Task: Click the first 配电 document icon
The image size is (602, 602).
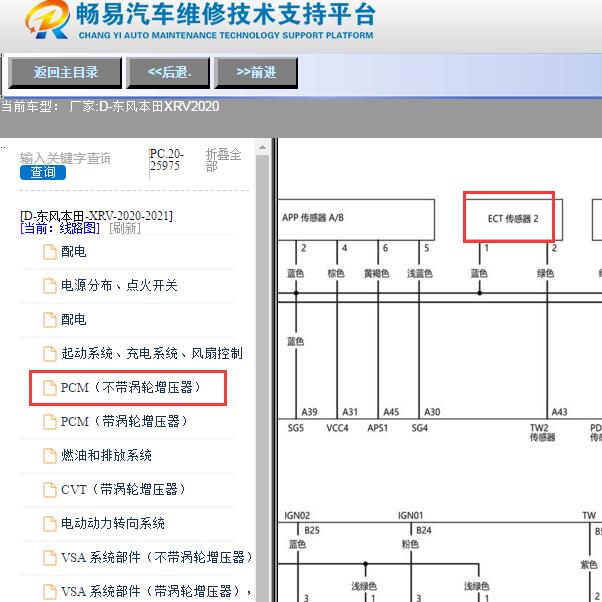Action: 50,252
